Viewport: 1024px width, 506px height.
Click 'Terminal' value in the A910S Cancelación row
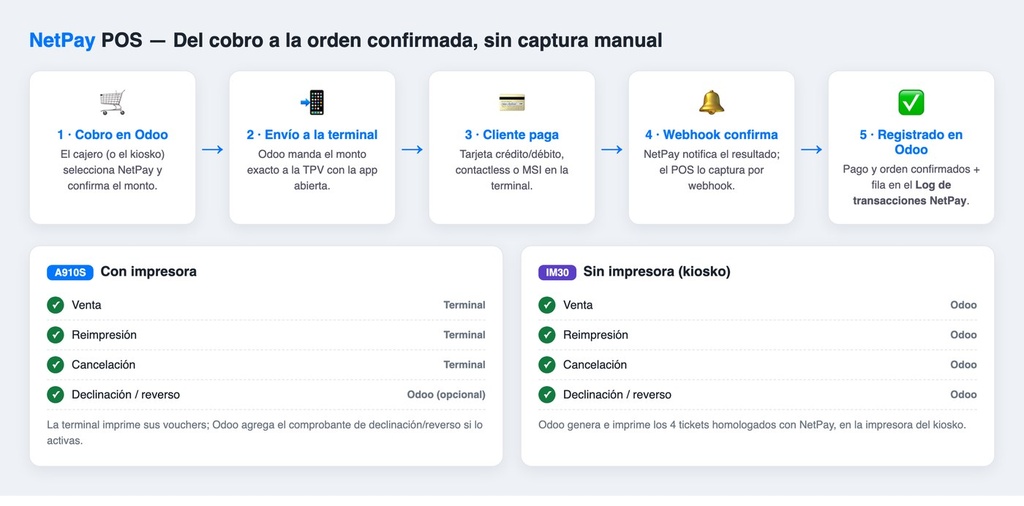coord(464,364)
